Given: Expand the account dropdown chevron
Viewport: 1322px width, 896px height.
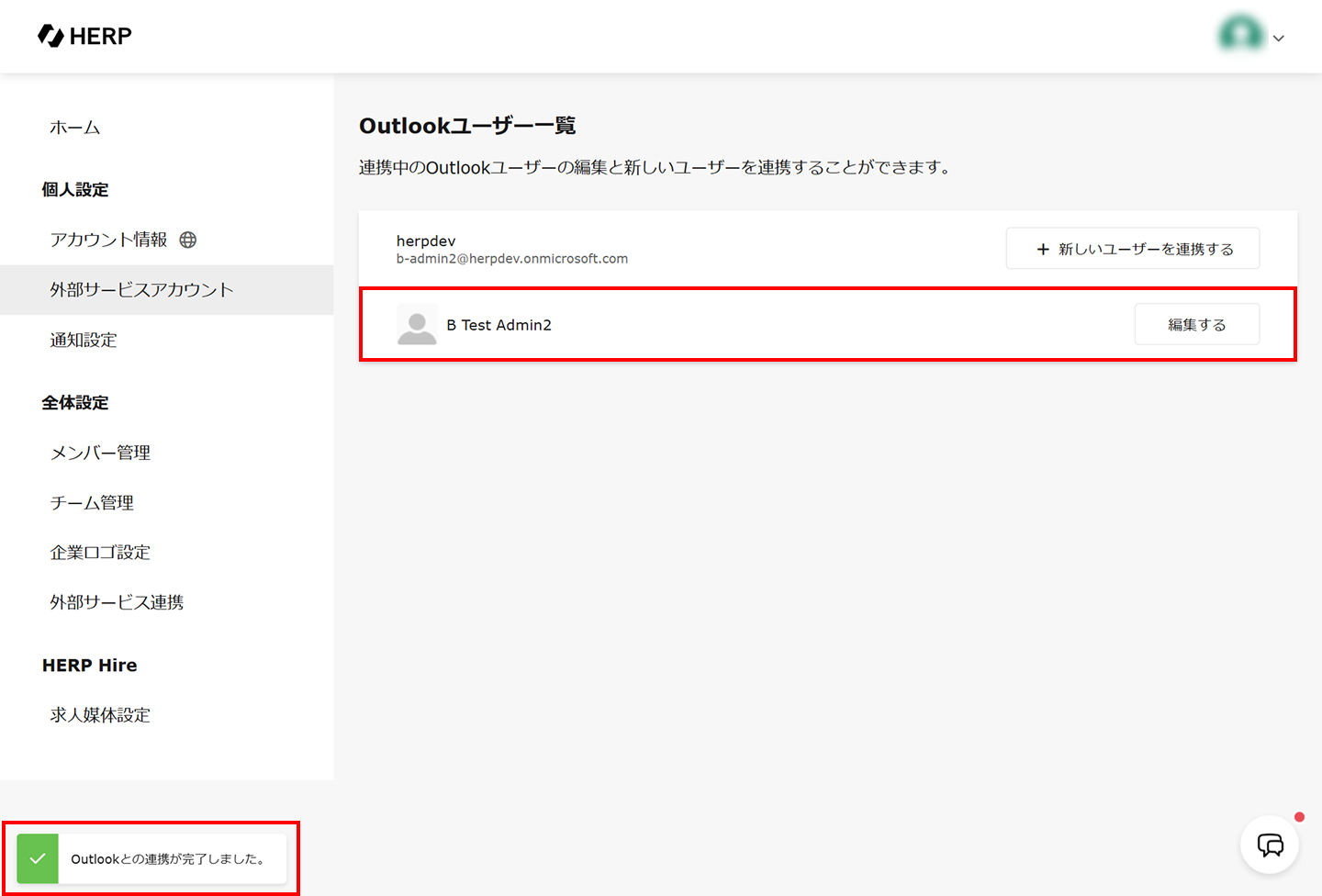Looking at the screenshot, I should pyautogui.click(x=1279, y=39).
